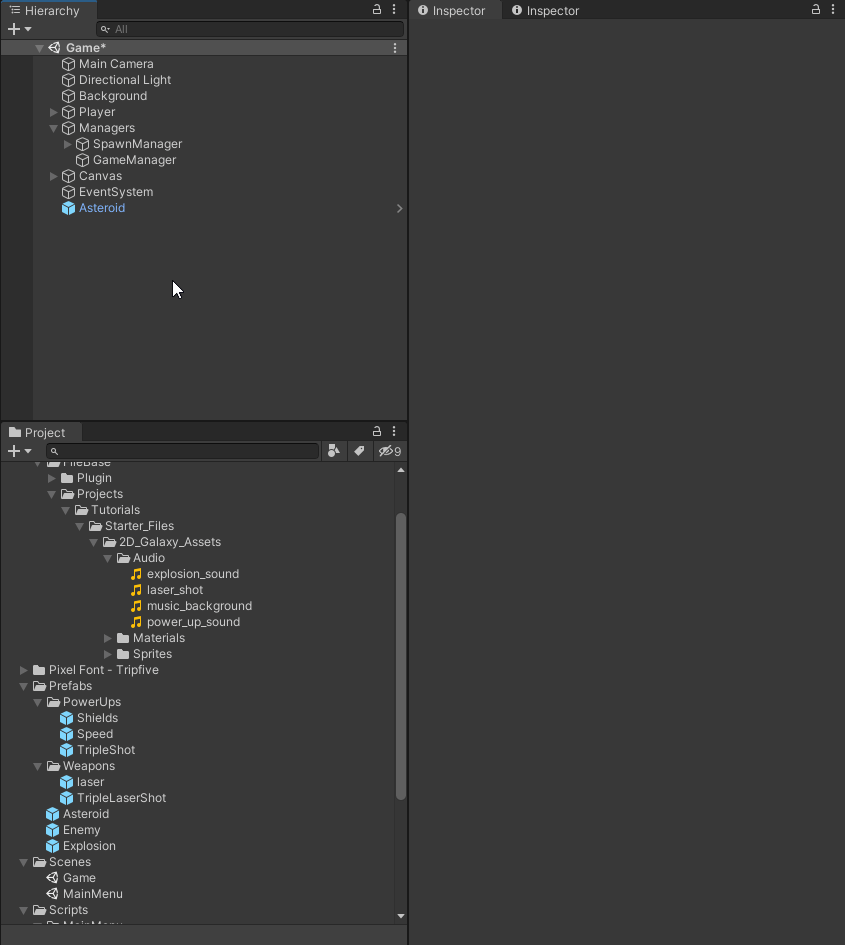This screenshot has width=845, height=945.
Task: Select Background in the Hierarchy
Action: point(113,96)
